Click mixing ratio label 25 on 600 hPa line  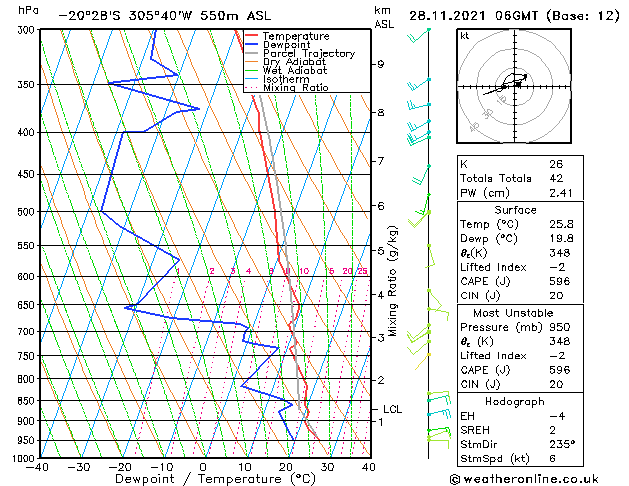pos(362,271)
